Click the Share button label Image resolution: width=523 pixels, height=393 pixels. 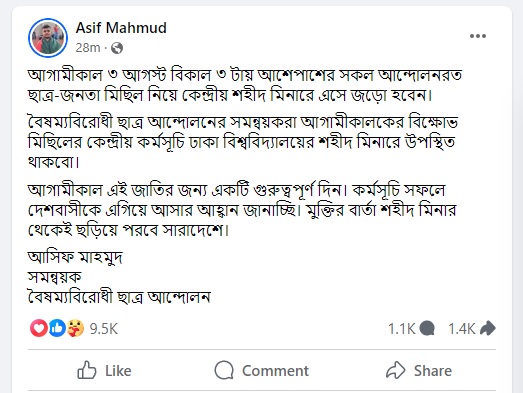pos(433,371)
